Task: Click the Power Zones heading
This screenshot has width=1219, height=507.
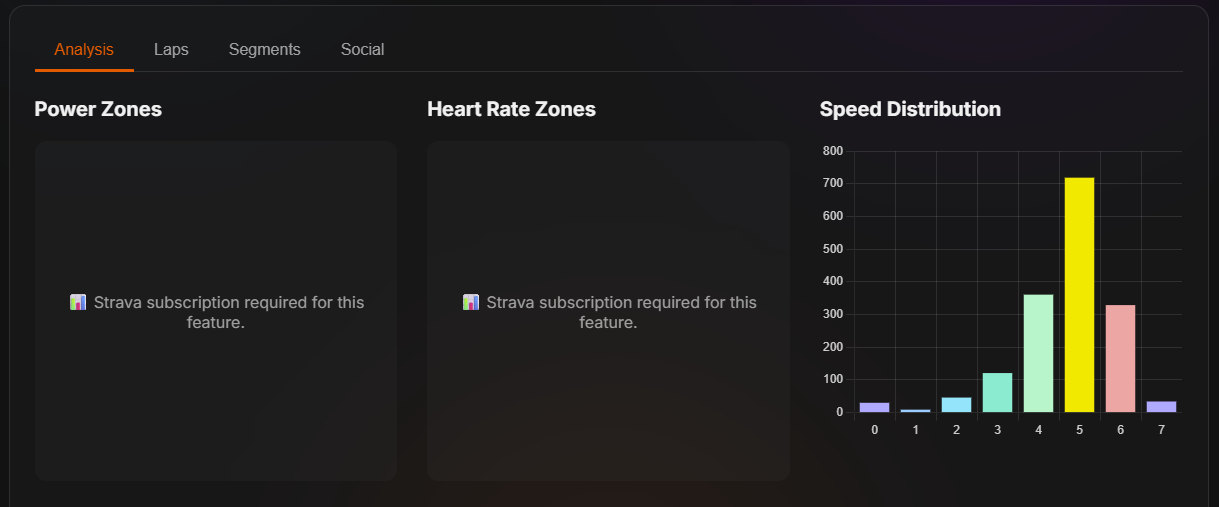Action: pyautogui.click(x=98, y=109)
